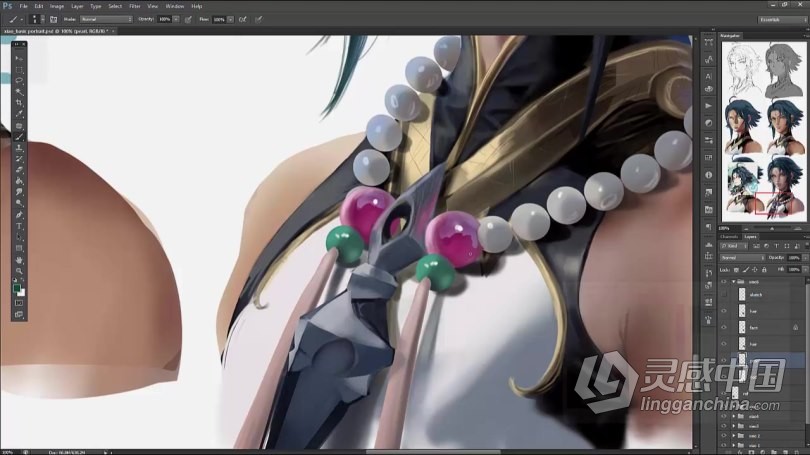Filter layers by type layers
Image resolution: width=810 pixels, height=455 pixels.
[776, 246]
